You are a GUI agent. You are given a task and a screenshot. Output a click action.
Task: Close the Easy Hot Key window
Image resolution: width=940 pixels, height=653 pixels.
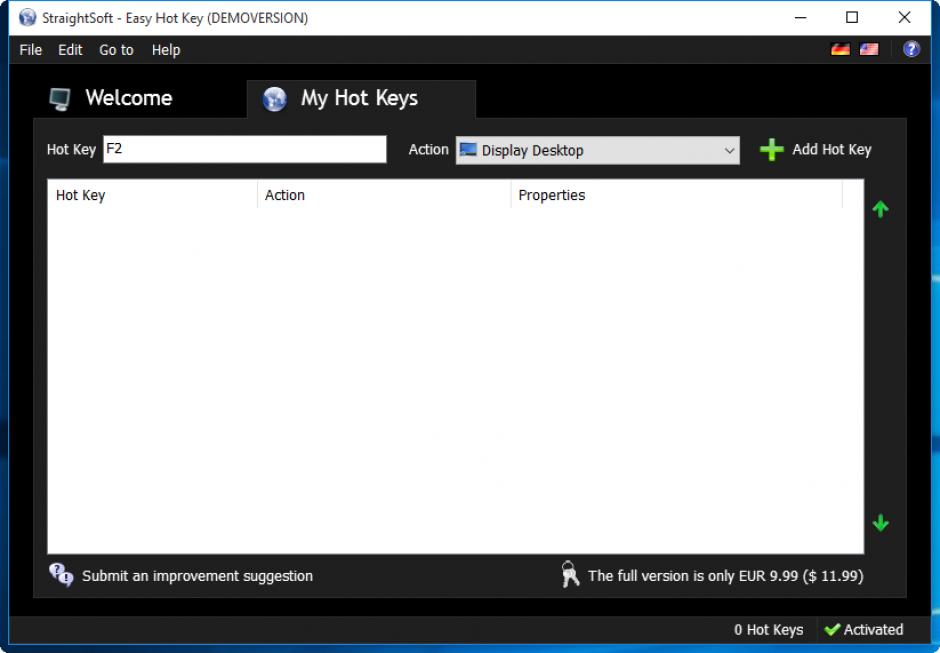click(905, 17)
